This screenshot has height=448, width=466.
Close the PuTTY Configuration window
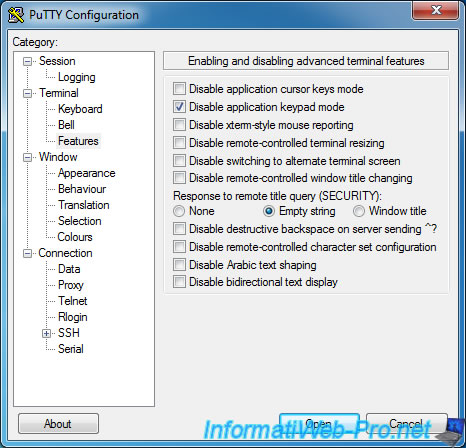(x=436, y=10)
